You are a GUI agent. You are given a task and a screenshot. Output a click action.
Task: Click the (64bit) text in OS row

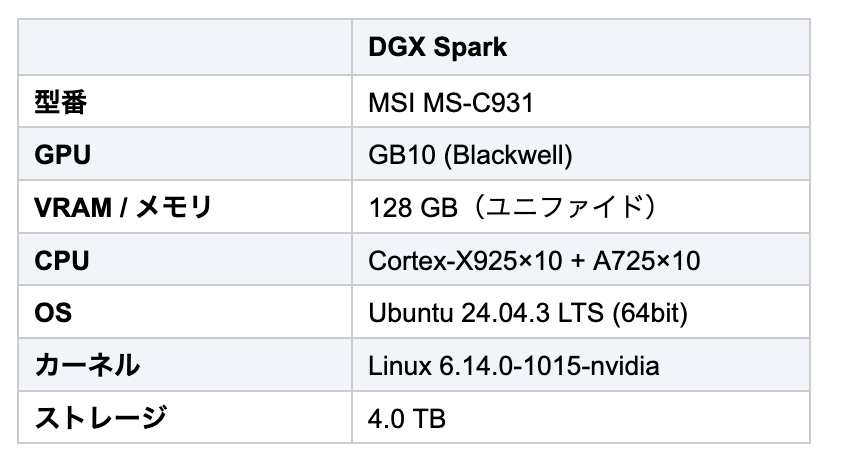pos(650,313)
